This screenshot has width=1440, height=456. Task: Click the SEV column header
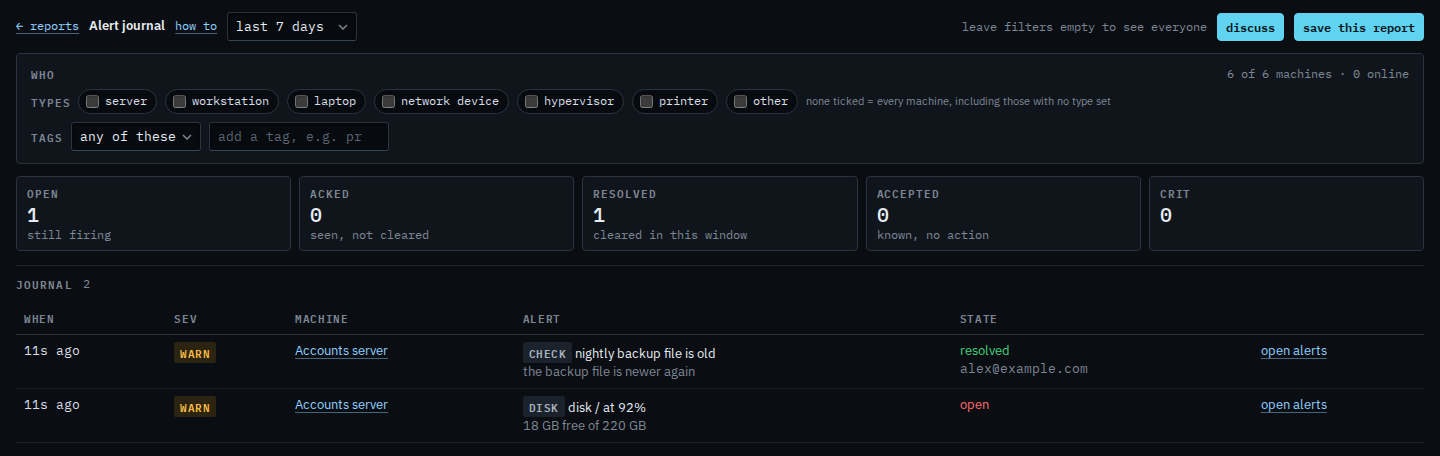point(185,319)
